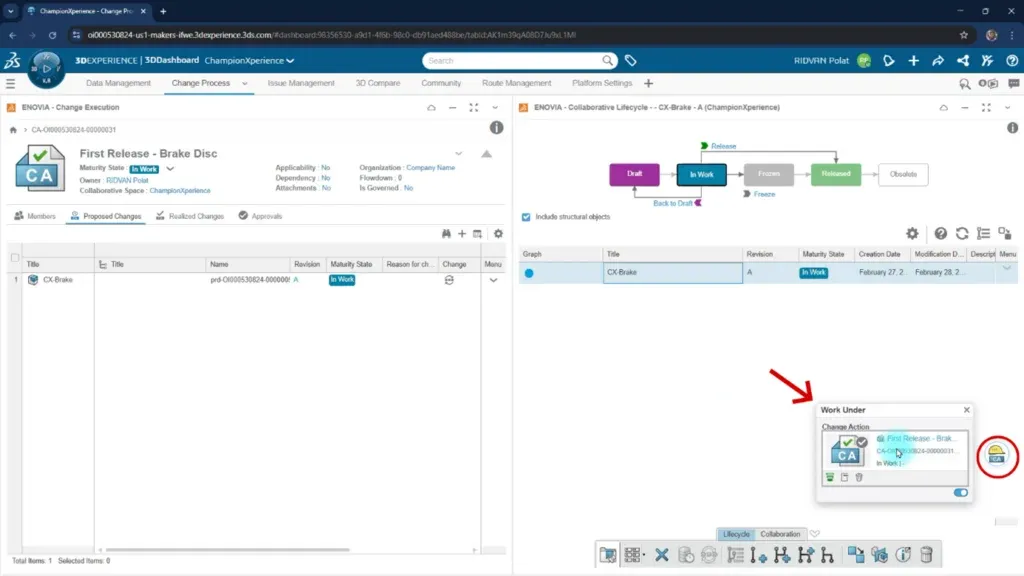The height and width of the screenshot is (576, 1024).
Task: Click the share arrow icon in top bar
Action: coord(938,61)
